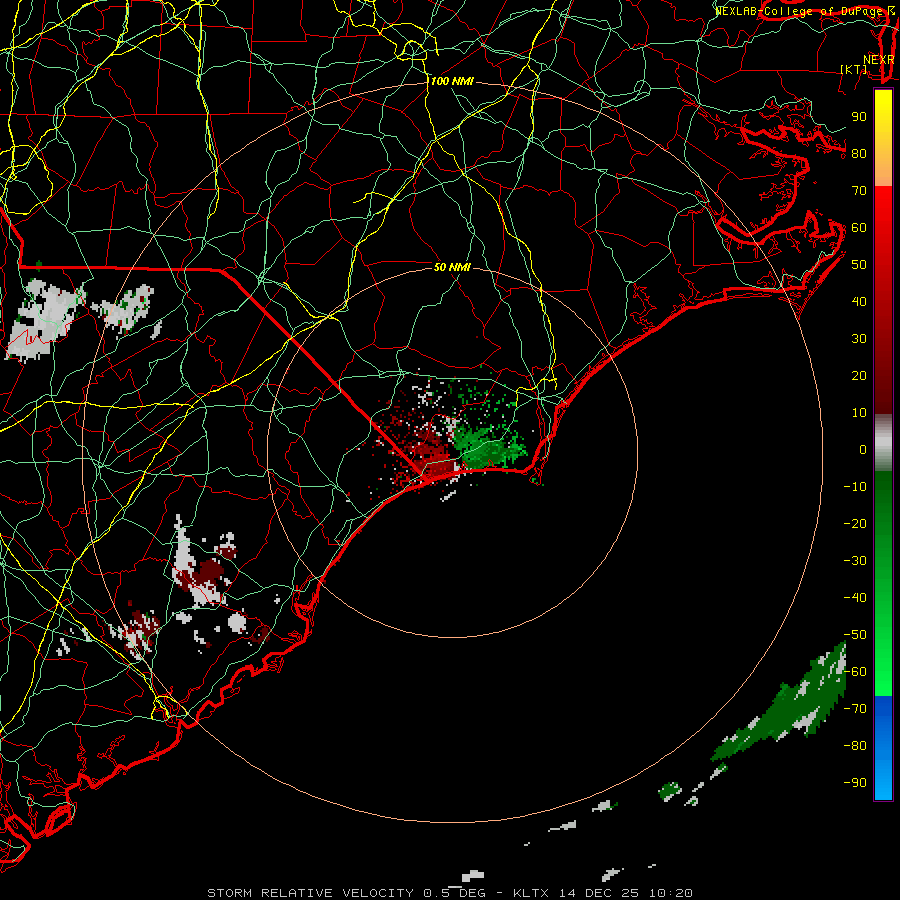Click the 80 value on velocity scale
Screen dimensions: 900x900
[x=859, y=153]
